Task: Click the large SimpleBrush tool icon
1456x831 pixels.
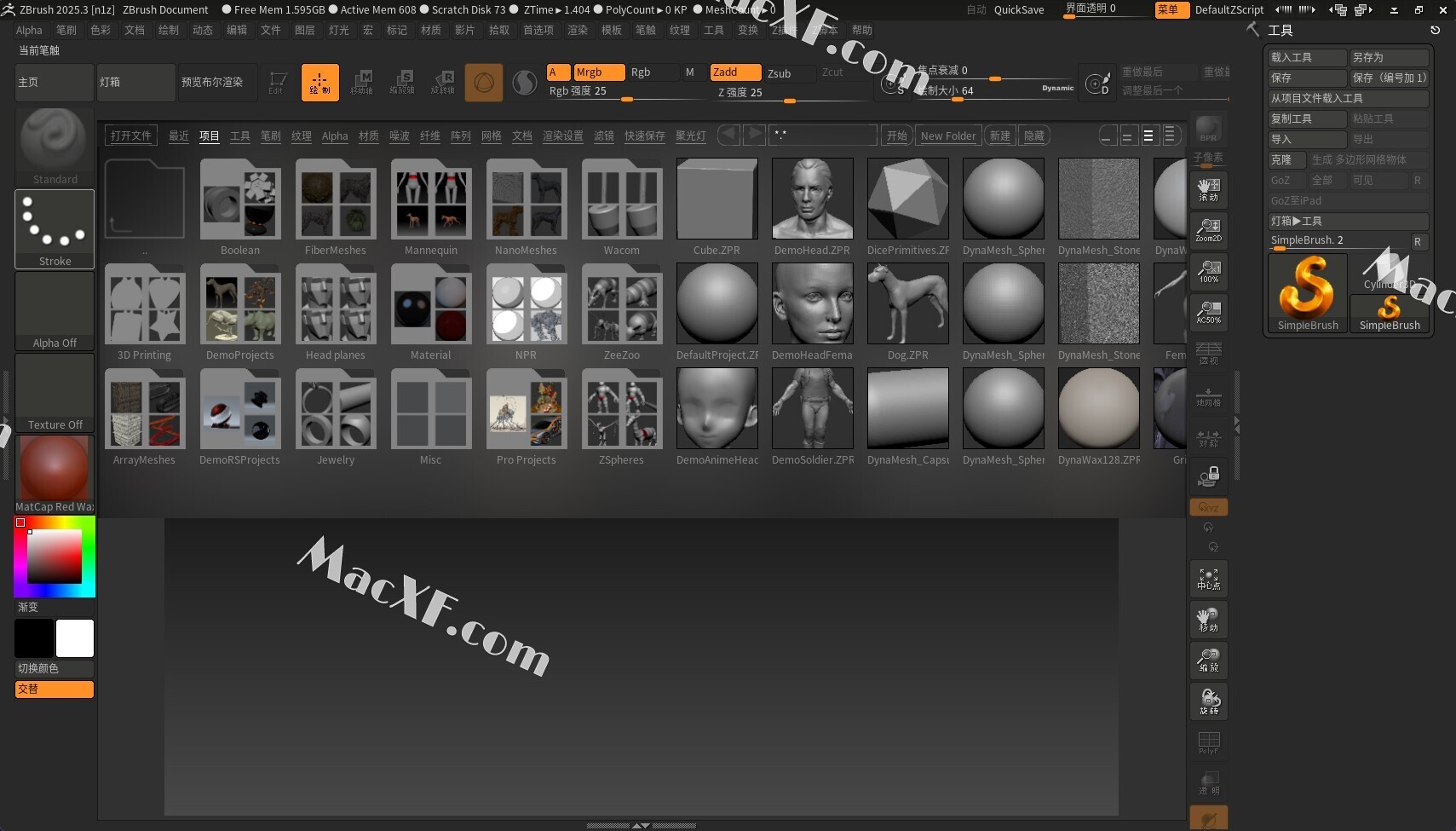Action: pos(1308,292)
